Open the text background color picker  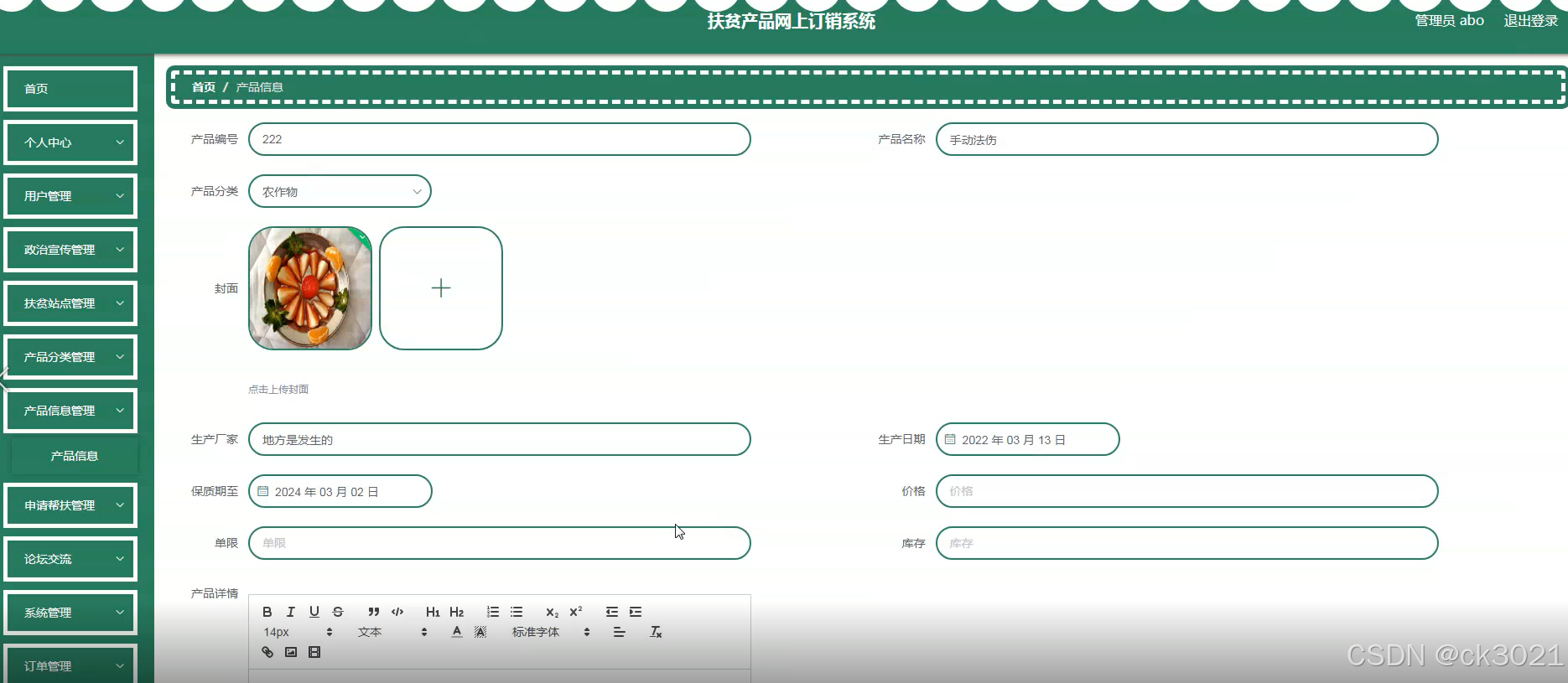pyautogui.click(x=480, y=632)
